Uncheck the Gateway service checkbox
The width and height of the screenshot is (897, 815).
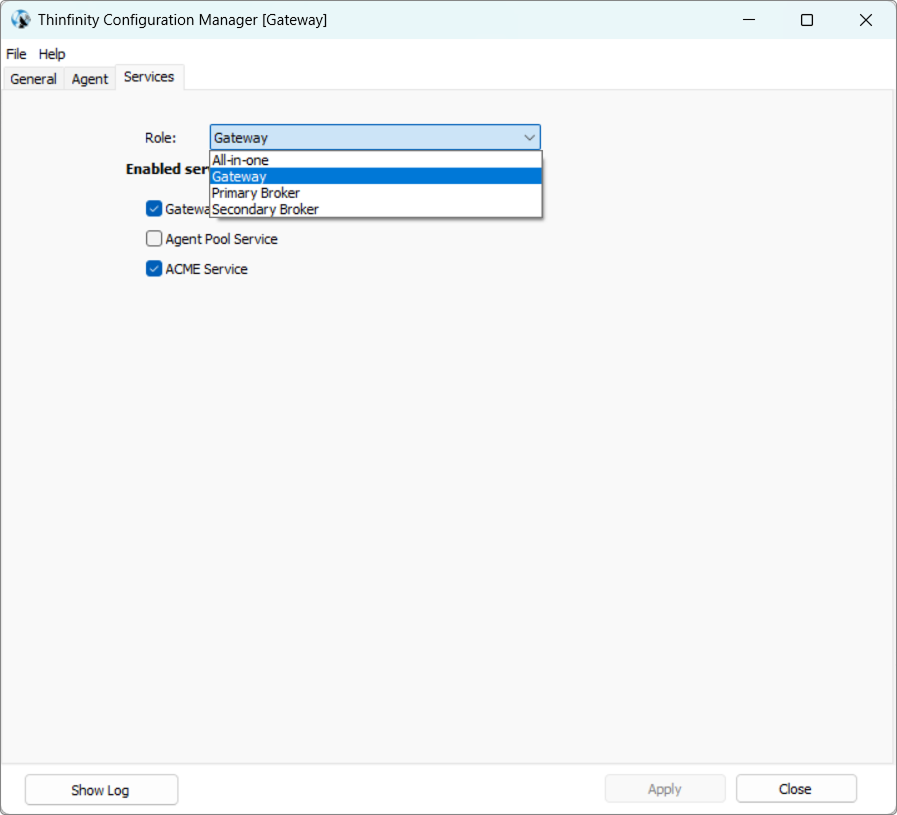[154, 208]
